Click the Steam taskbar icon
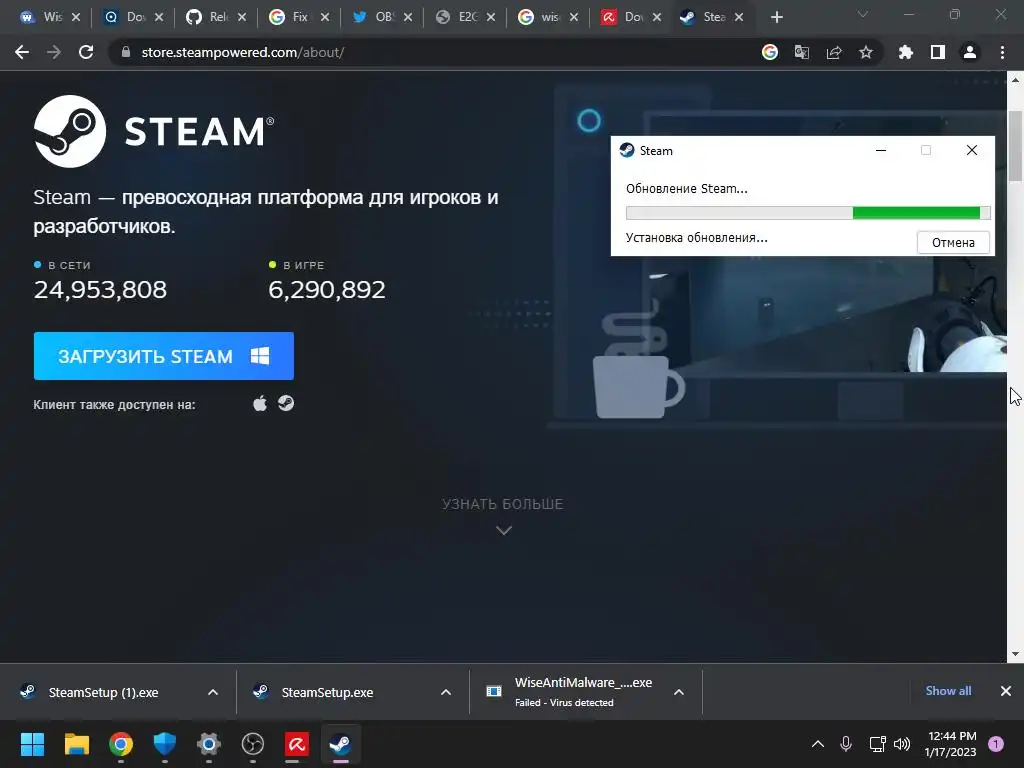This screenshot has width=1024, height=768. [340, 744]
